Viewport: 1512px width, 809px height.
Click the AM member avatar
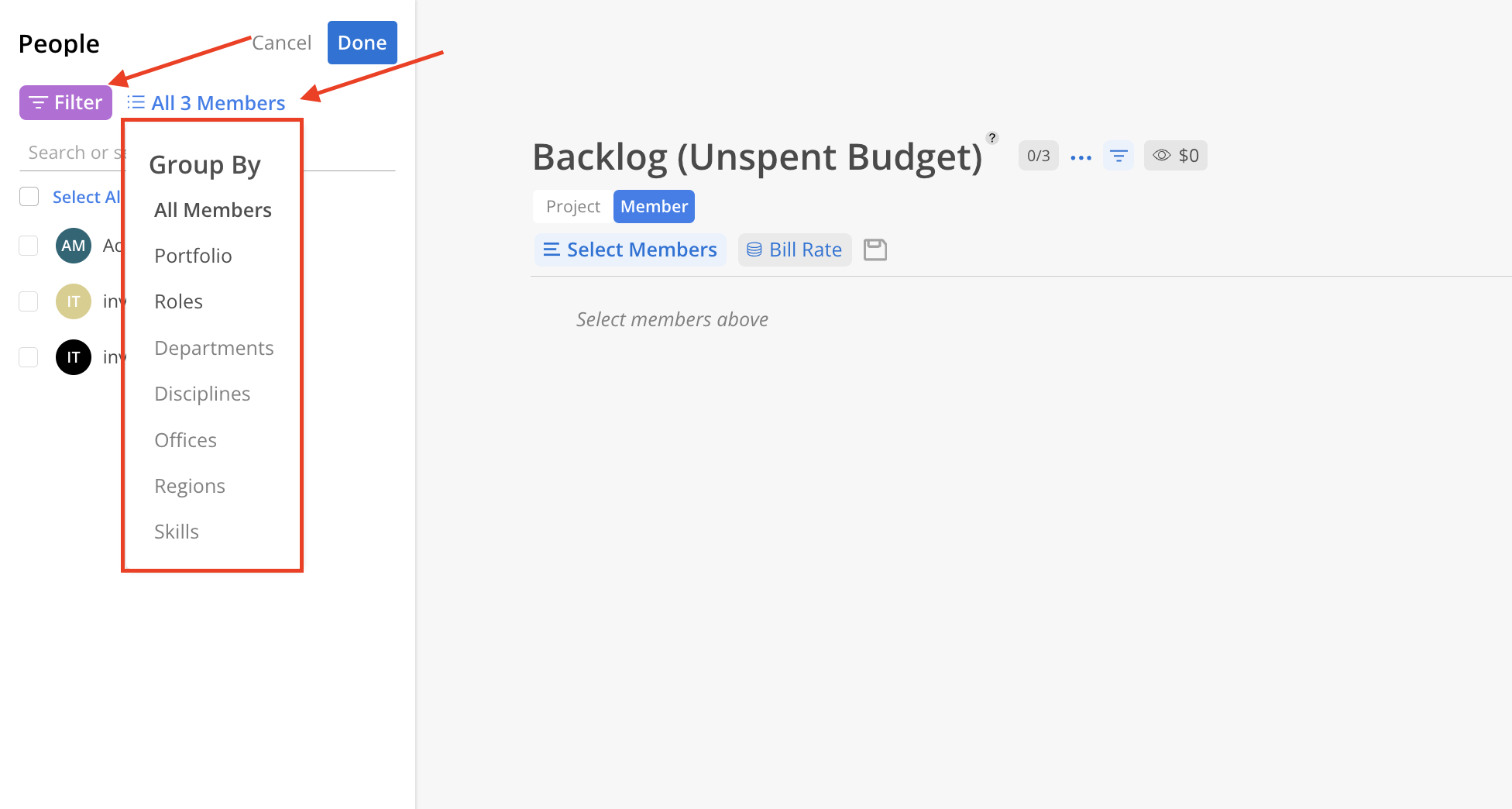pyautogui.click(x=74, y=246)
